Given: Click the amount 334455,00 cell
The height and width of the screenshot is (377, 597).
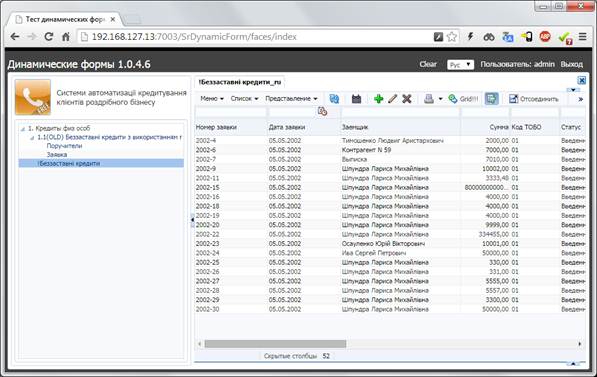Looking at the screenshot, I should click(493, 234).
